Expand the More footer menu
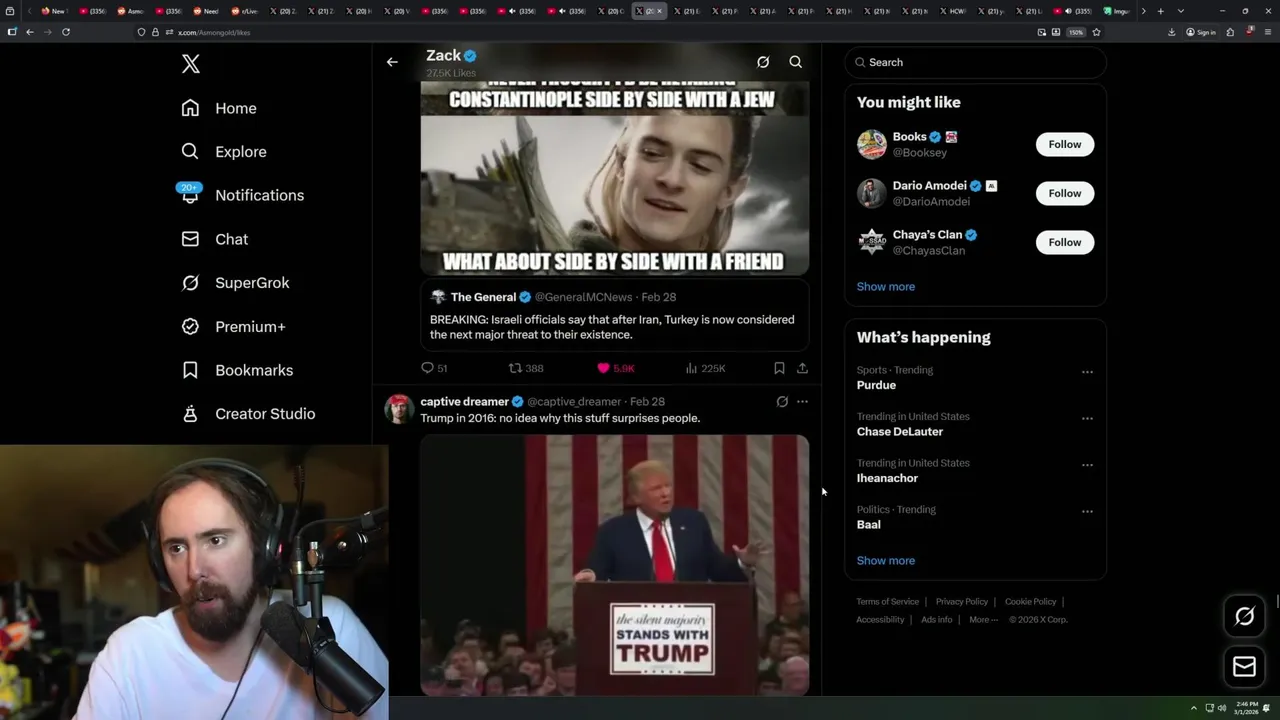This screenshot has height=720, width=1280. click(x=983, y=620)
